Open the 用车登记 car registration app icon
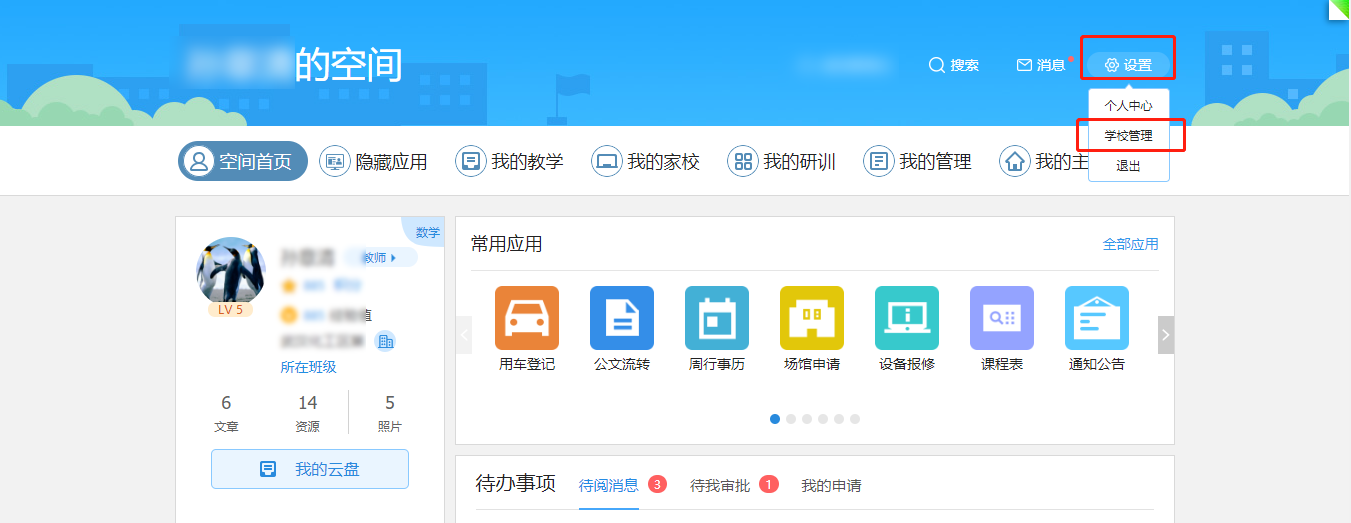1351x523 pixels. [527, 318]
